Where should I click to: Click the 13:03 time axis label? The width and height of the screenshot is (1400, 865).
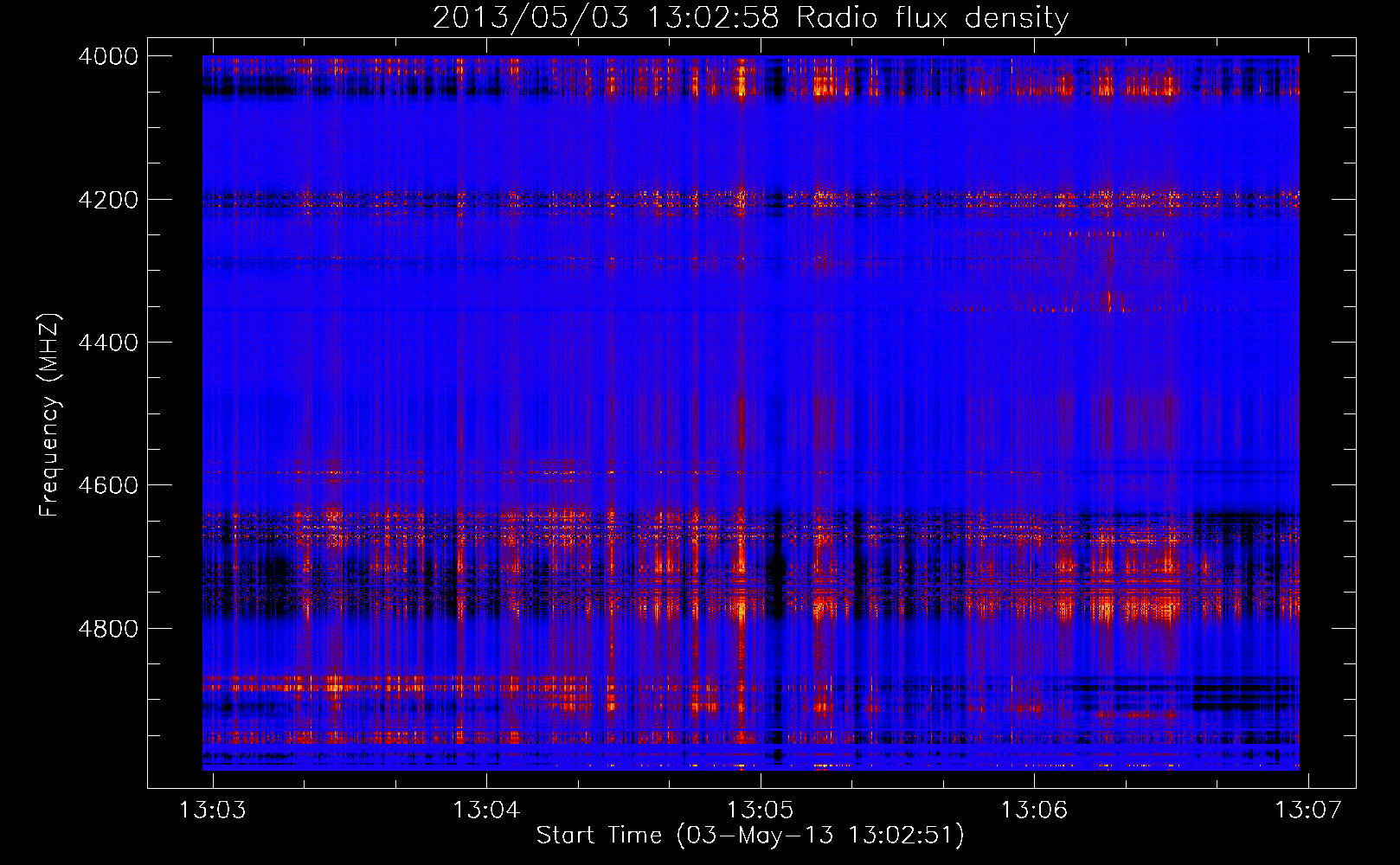click(212, 810)
